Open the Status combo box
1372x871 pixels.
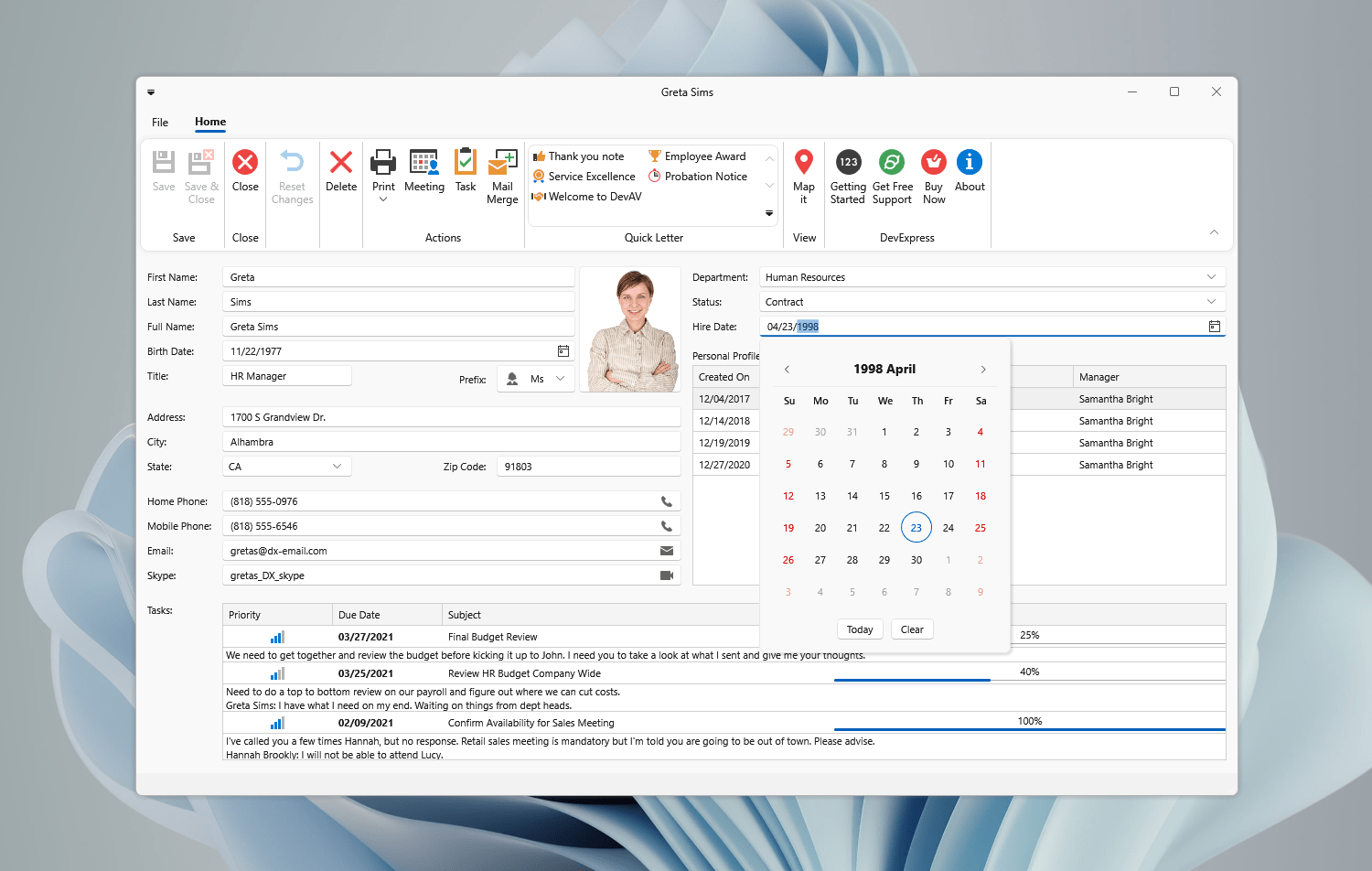coord(1211,302)
